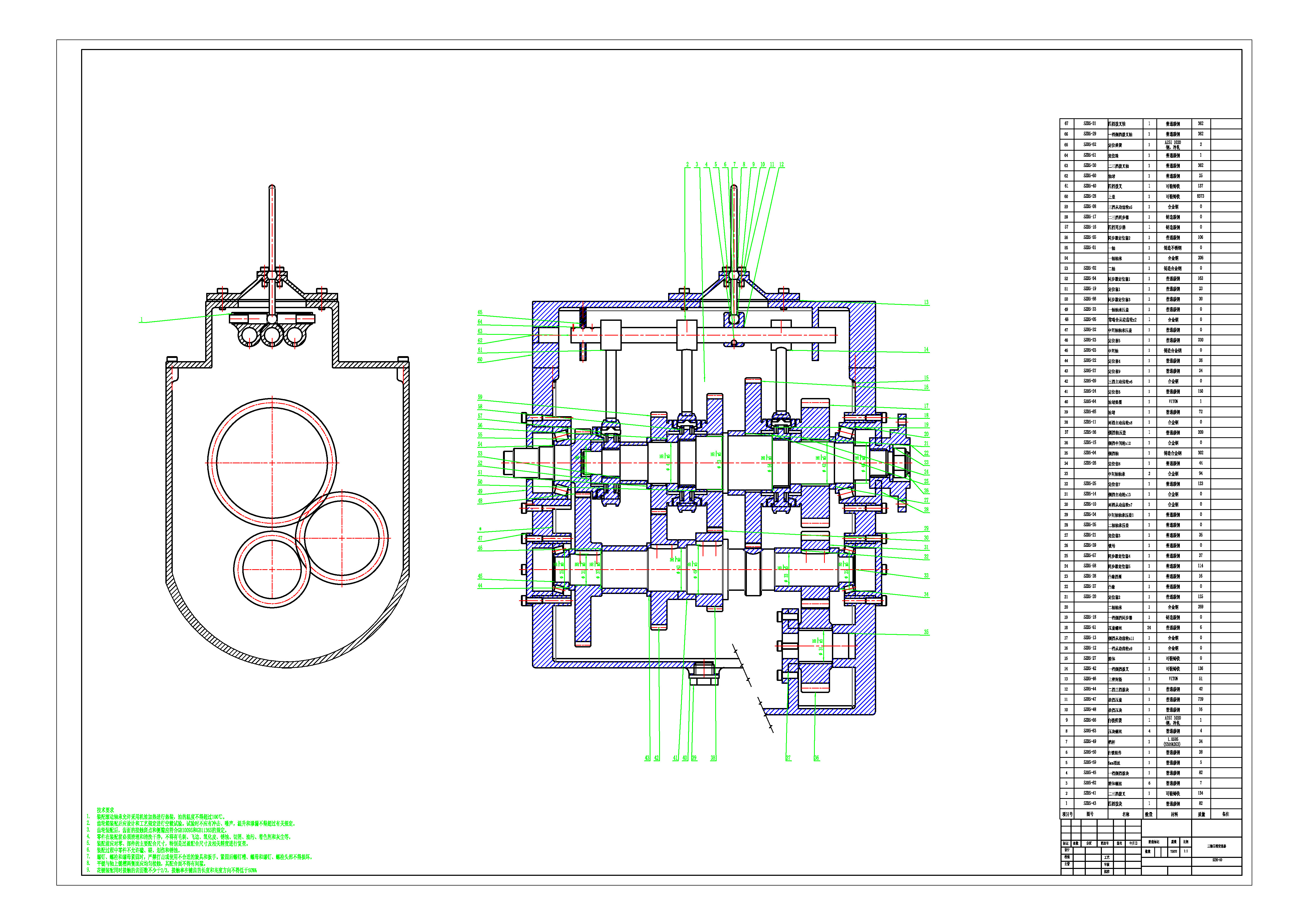Click part callout number 35 at right
1307x924 pixels.
click(x=926, y=632)
